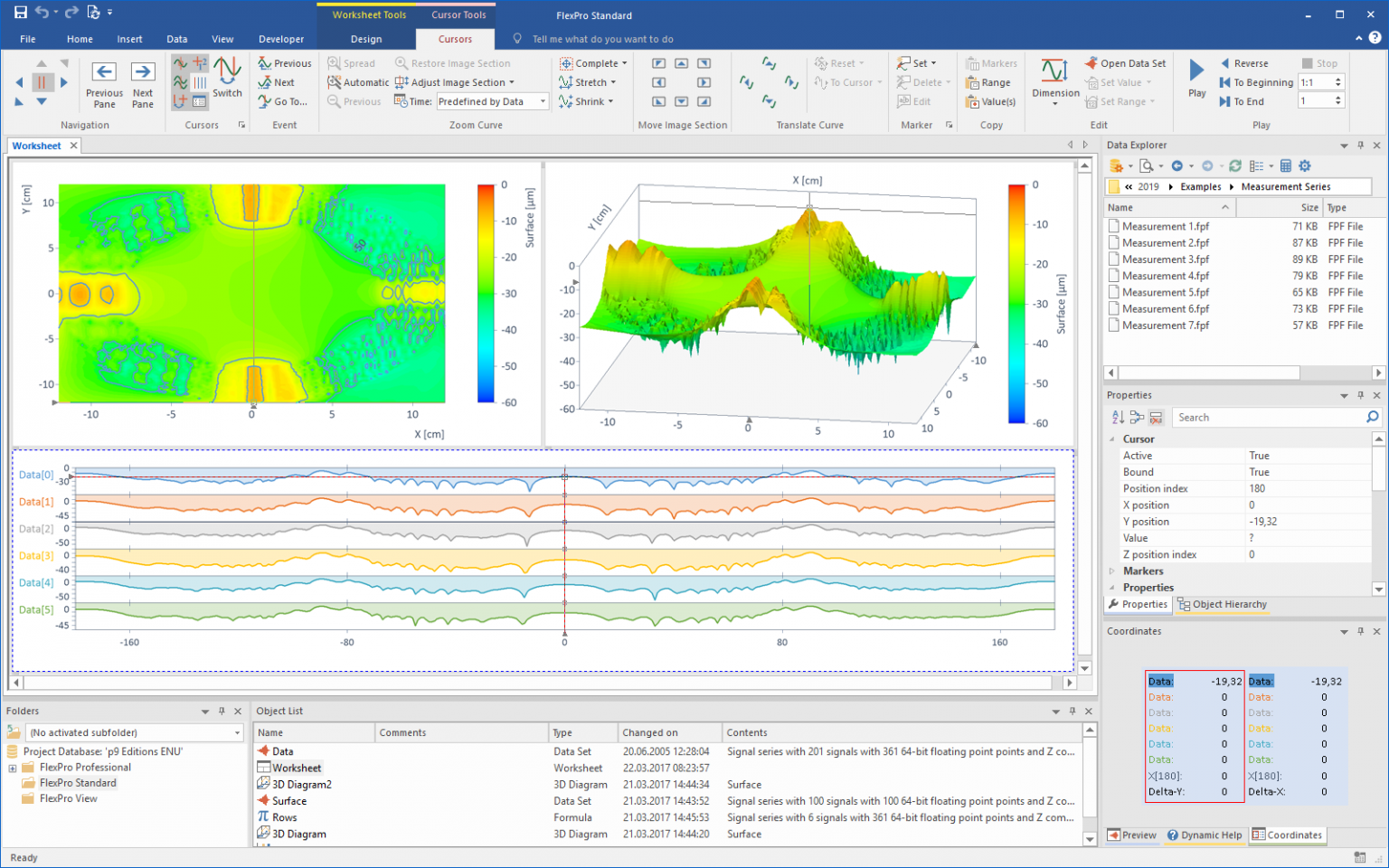Apply the Shrink zoom function
The height and width of the screenshot is (868, 1389).
tap(584, 101)
